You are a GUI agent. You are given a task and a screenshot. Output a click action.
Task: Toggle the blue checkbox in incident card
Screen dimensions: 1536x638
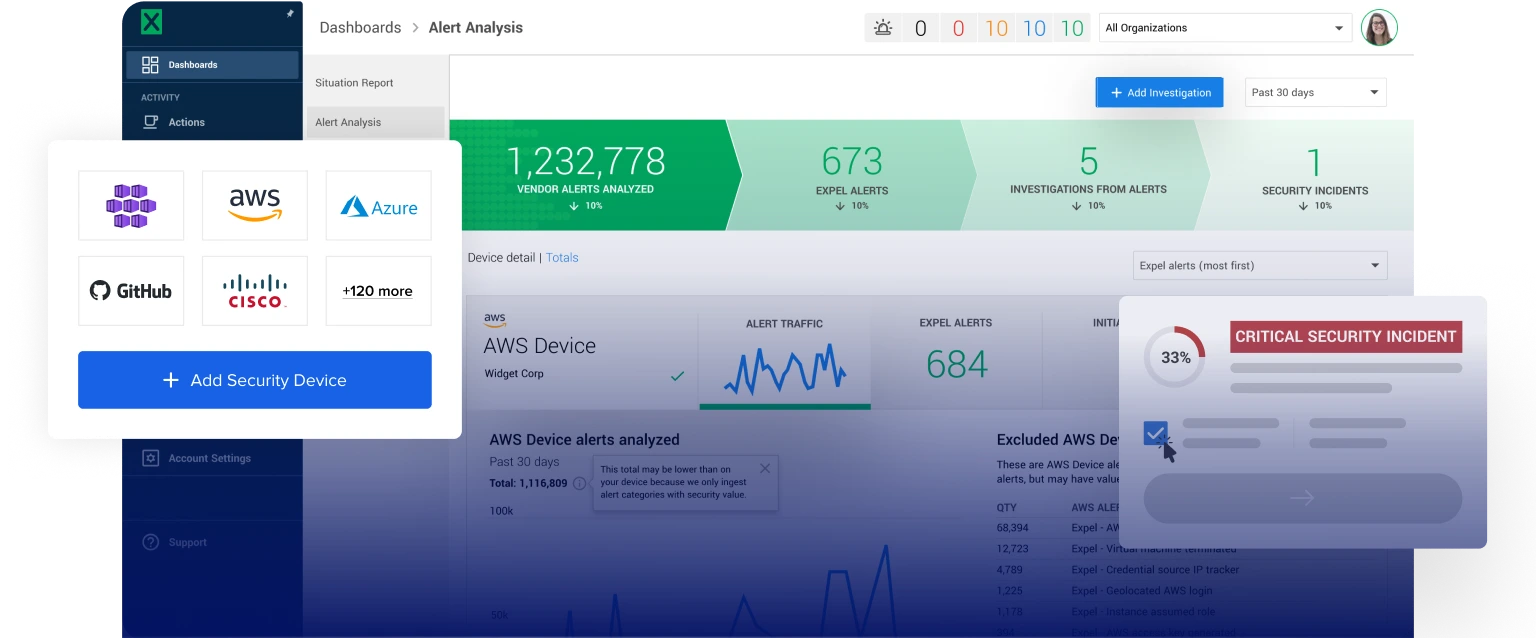1155,433
